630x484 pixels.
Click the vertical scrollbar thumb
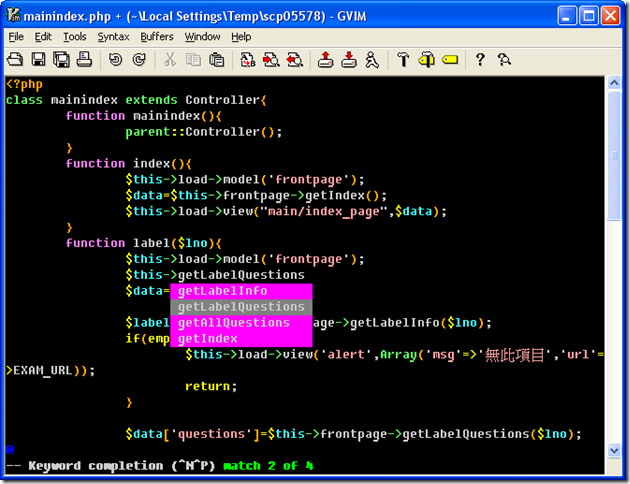(614, 156)
